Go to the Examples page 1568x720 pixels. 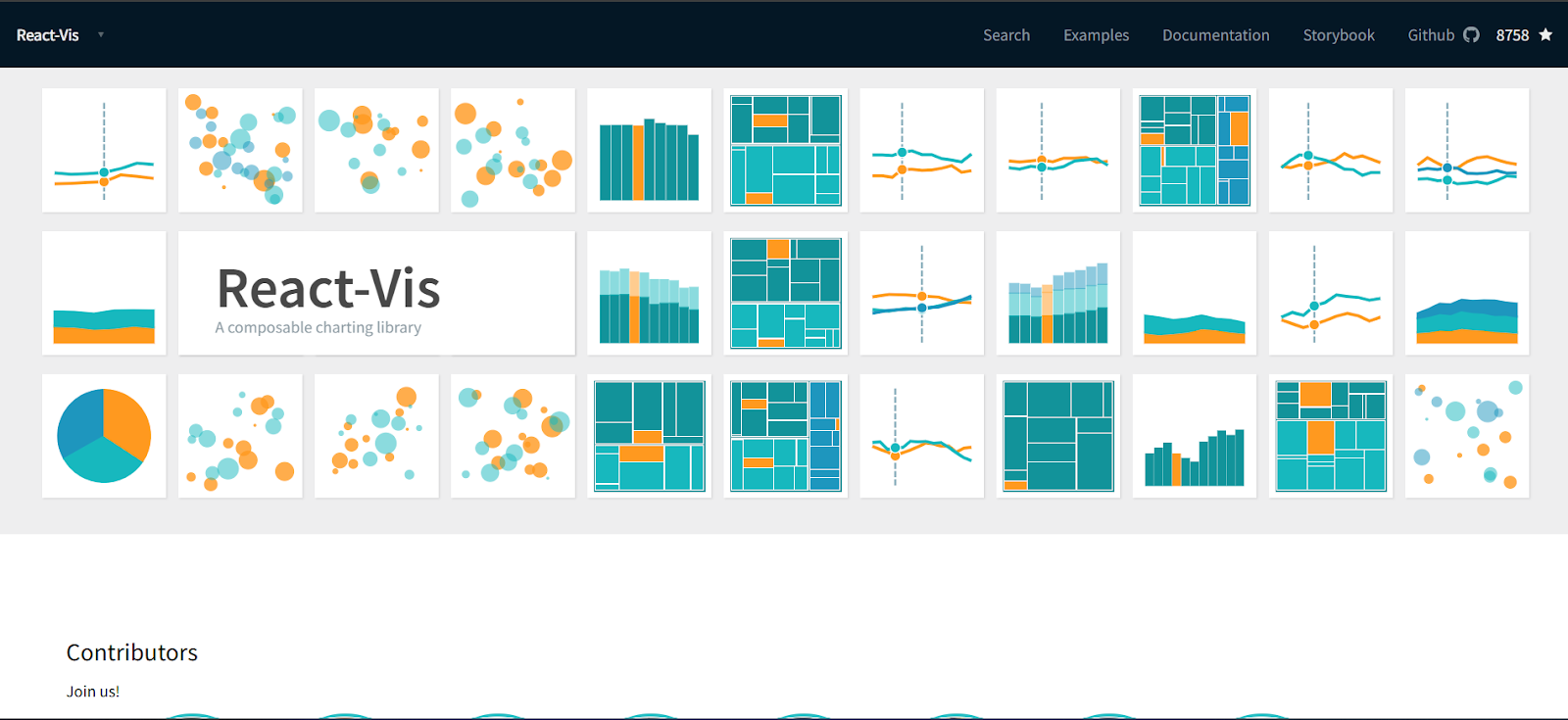[x=1096, y=35]
